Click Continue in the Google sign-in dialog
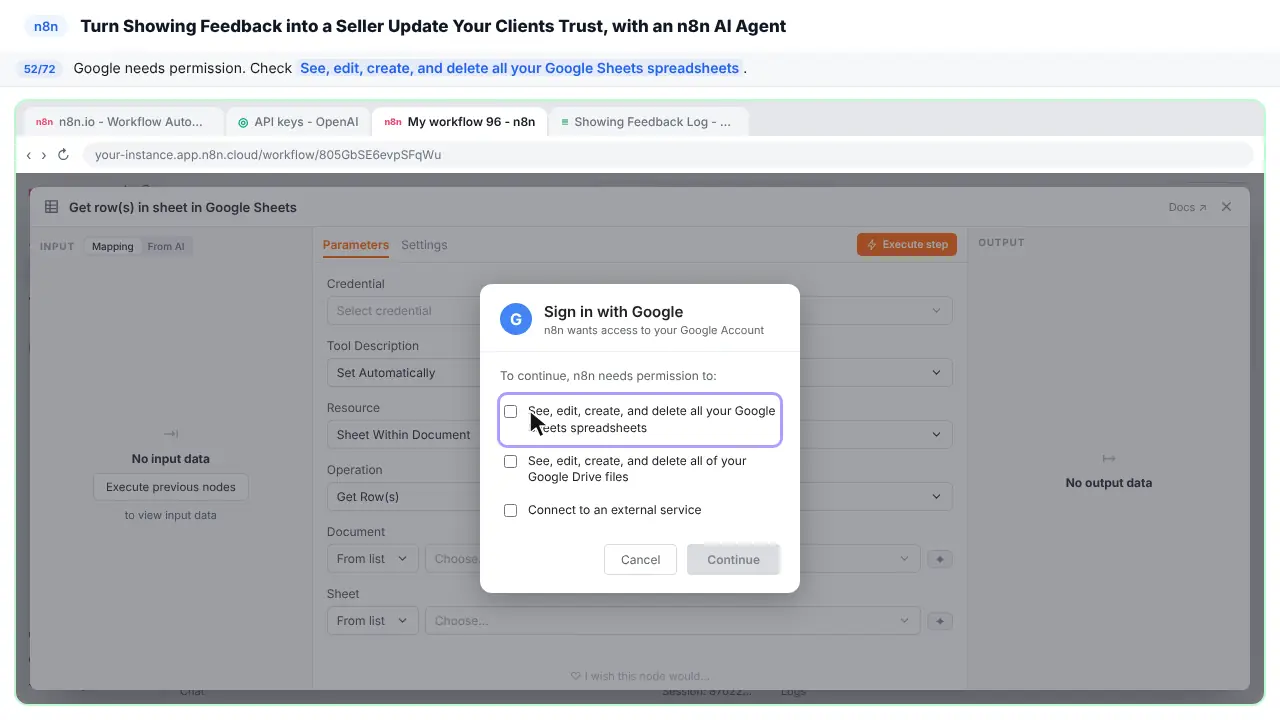Image resolution: width=1280 pixels, height=720 pixels. (733, 559)
